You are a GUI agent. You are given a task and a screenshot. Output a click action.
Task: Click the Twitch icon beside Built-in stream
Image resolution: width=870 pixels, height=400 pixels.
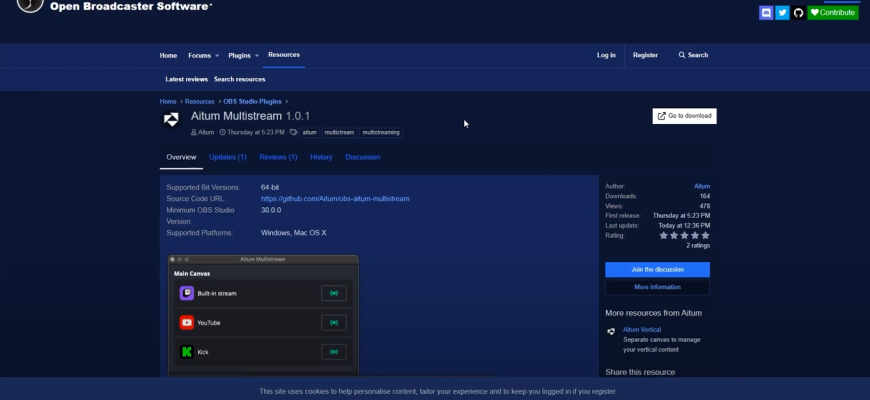[186, 293]
